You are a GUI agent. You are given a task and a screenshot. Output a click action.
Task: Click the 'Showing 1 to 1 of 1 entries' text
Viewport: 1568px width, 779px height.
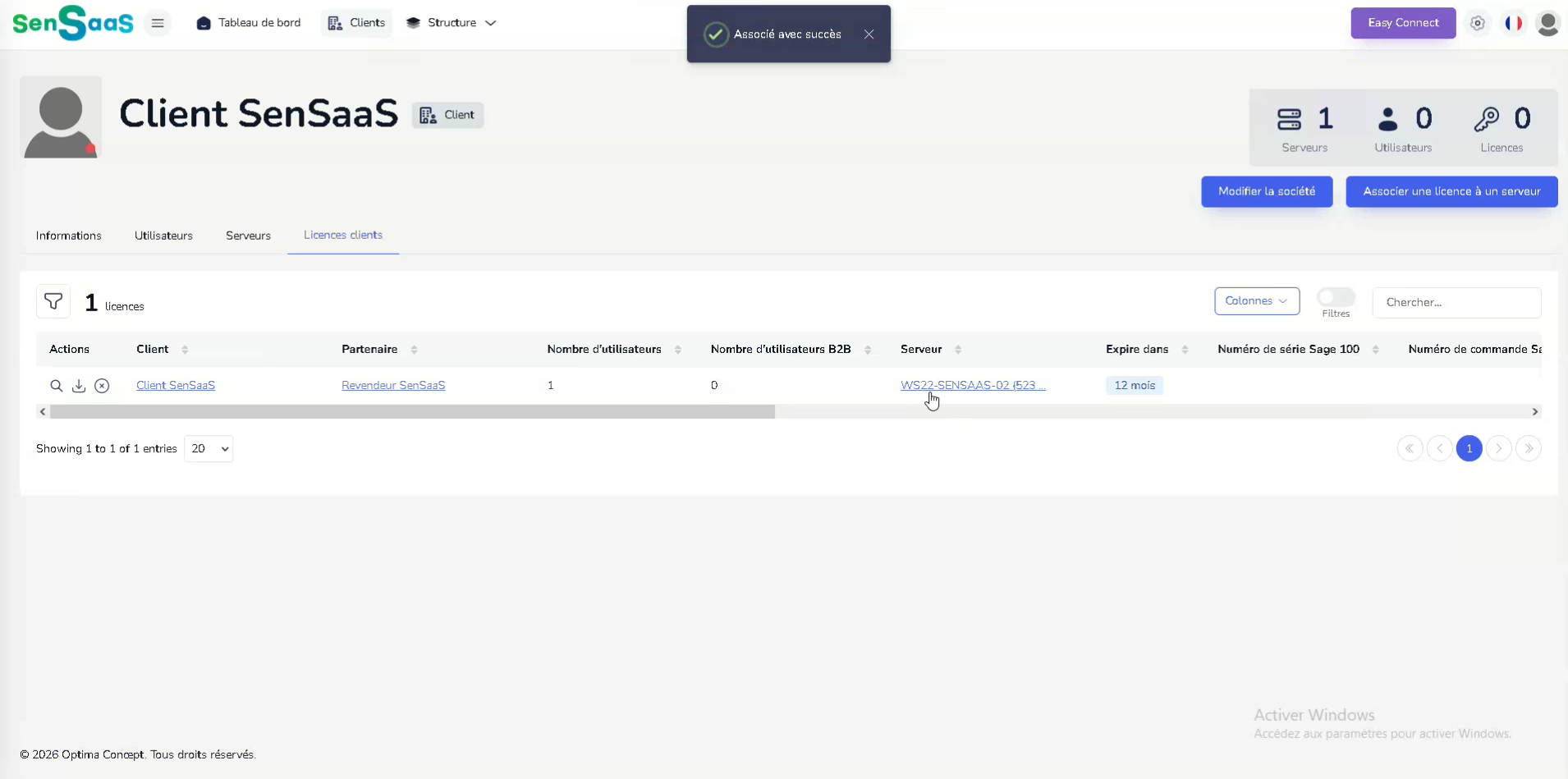click(x=107, y=449)
